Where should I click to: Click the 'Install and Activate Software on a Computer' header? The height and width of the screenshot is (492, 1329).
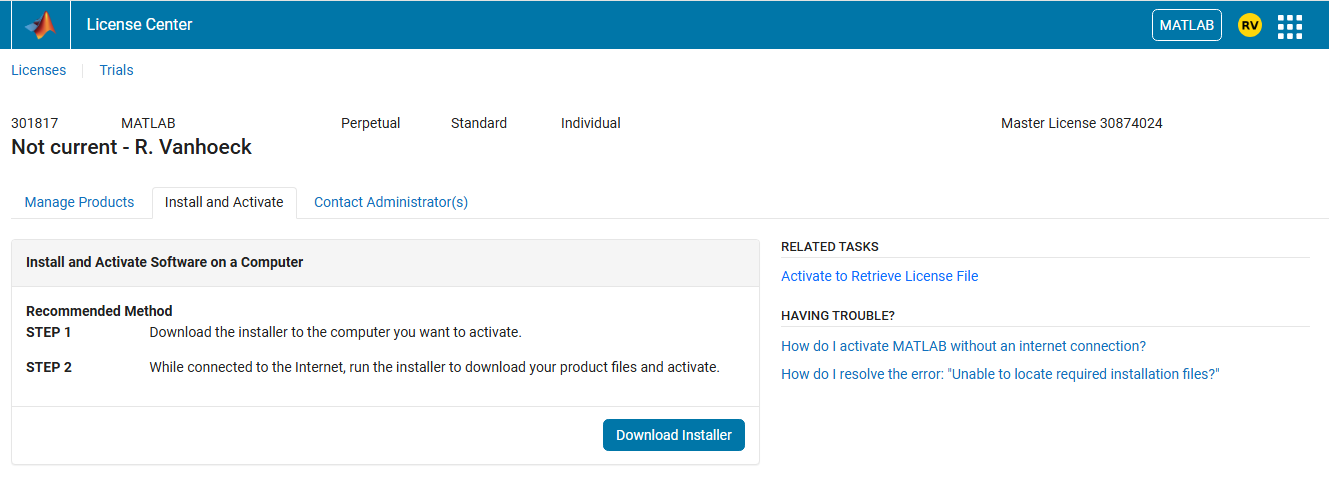[164, 262]
